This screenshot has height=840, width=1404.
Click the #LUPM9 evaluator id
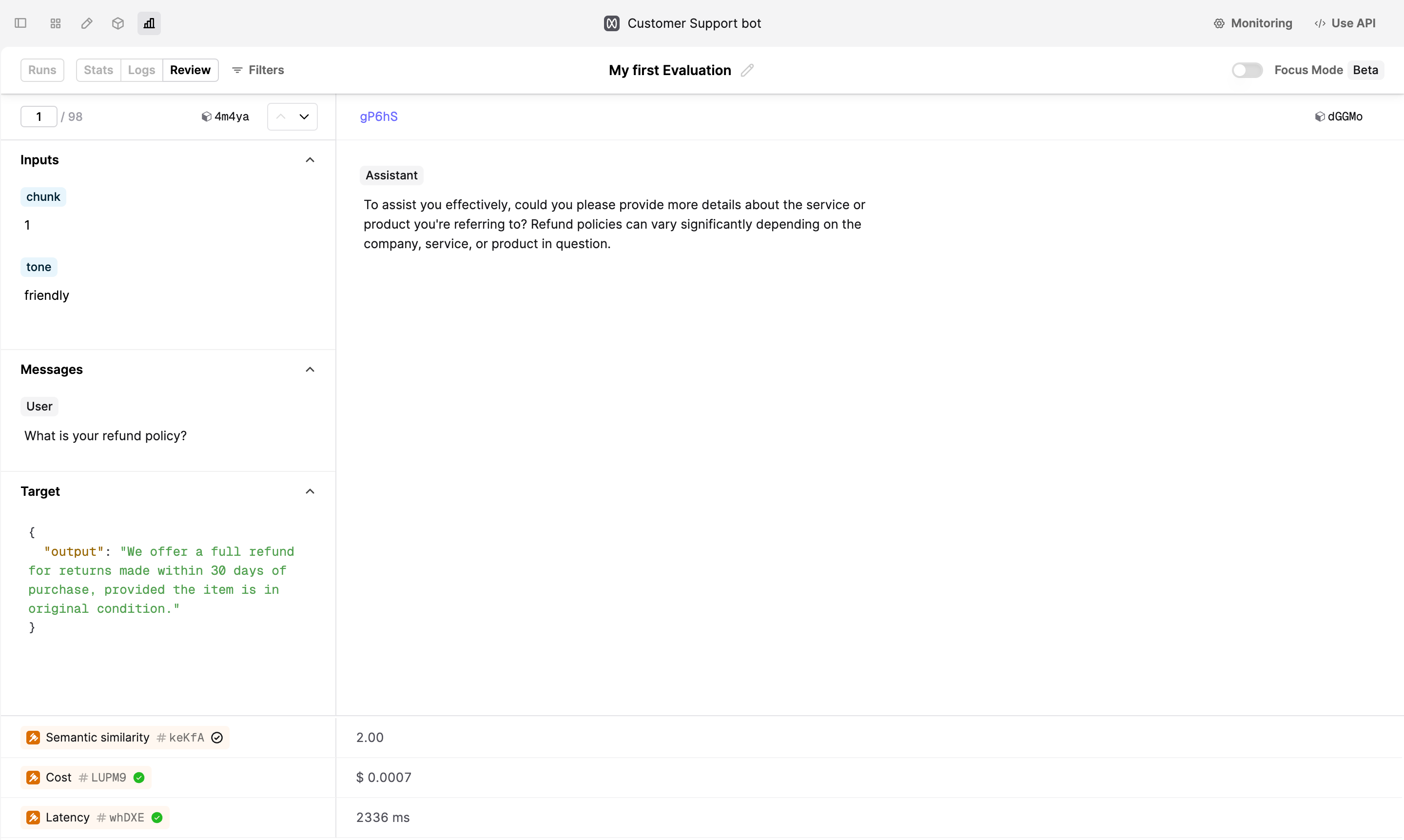(x=102, y=777)
